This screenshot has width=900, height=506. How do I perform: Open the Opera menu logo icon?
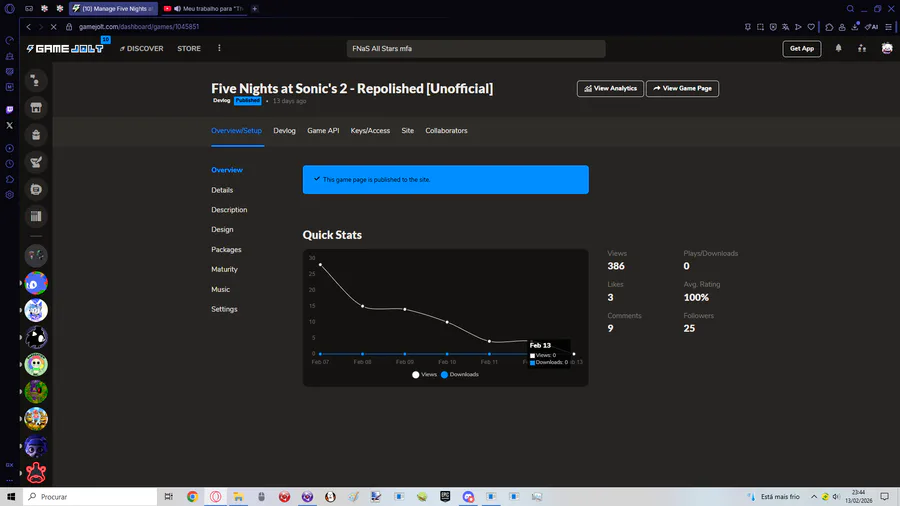tap(9, 9)
